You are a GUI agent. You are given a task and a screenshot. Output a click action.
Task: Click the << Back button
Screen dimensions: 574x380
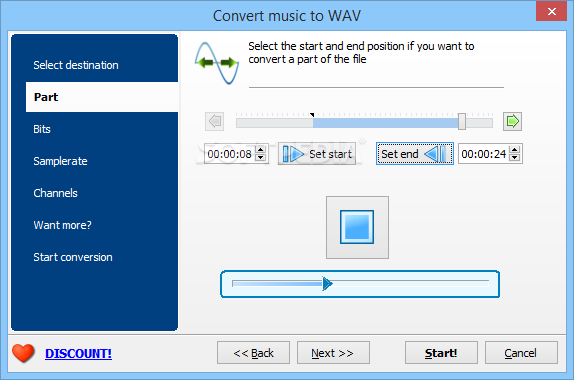(x=253, y=353)
